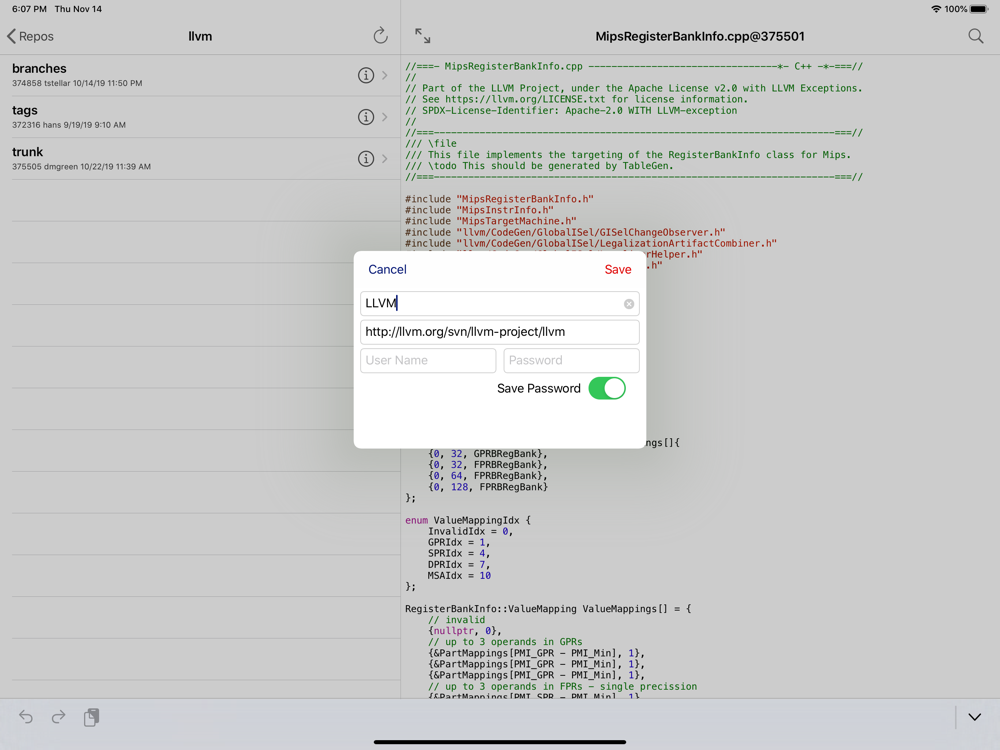Image resolution: width=1000 pixels, height=750 pixels.
Task: Focus the Password field
Action: coord(571,360)
